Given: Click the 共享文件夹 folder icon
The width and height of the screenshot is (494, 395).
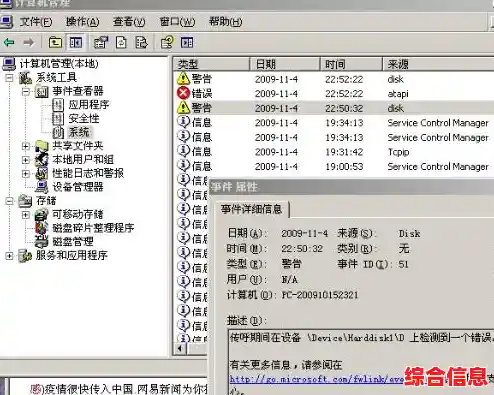Looking at the screenshot, I should click(42, 146).
